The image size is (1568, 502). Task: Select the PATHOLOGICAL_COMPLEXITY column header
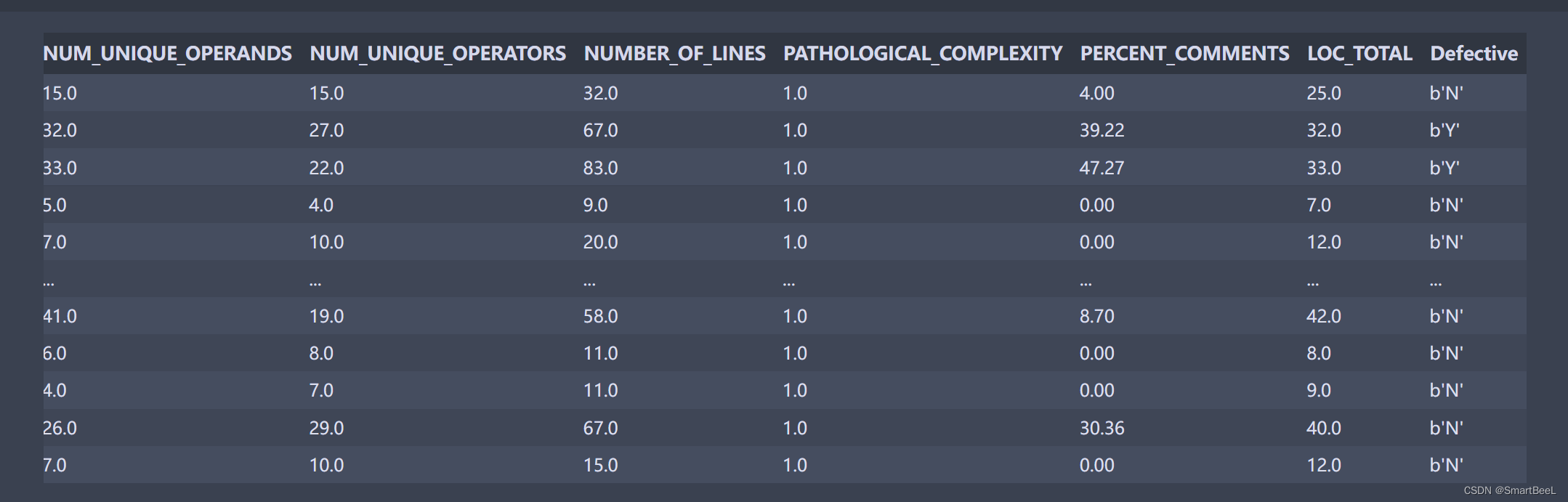pyautogui.click(x=923, y=54)
